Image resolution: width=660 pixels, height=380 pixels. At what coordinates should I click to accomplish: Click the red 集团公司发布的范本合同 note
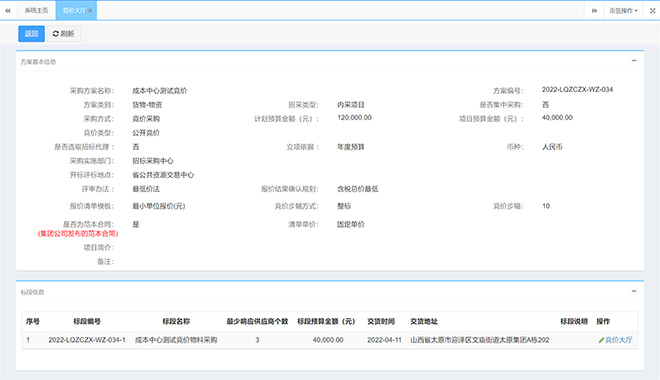click(78, 234)
